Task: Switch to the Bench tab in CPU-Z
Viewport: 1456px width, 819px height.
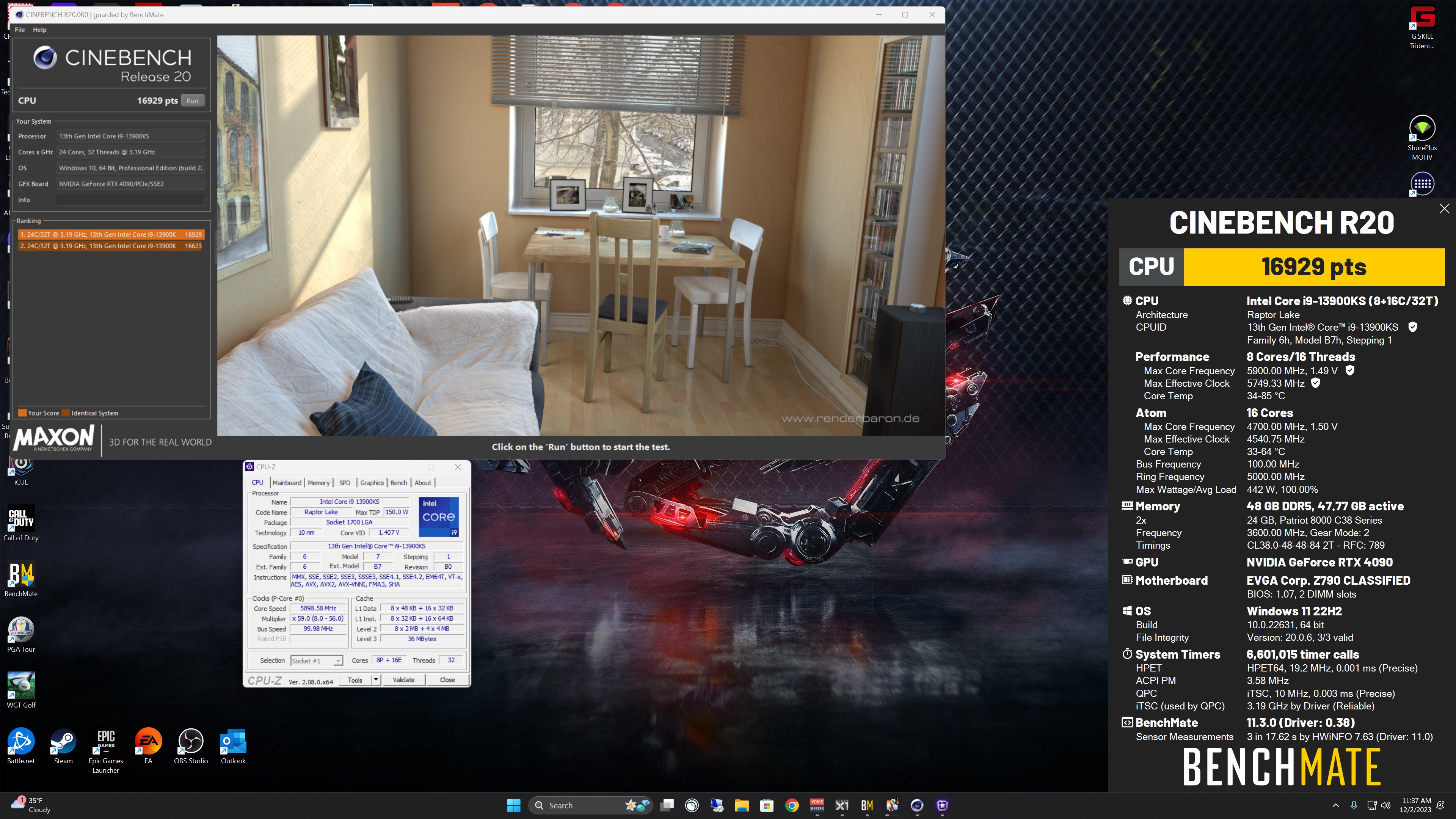Action: [399, 483]
